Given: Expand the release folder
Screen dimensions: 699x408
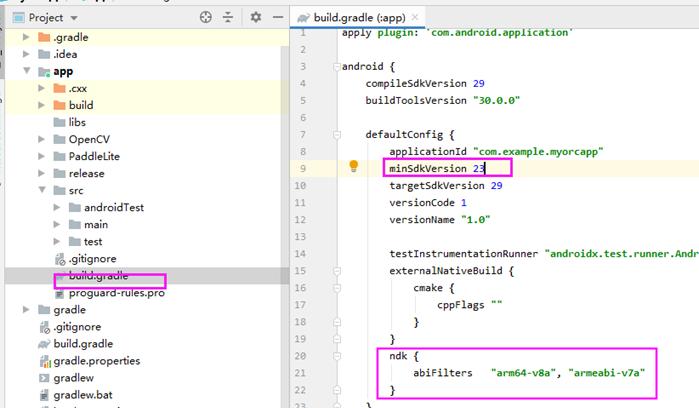Looking at the screenshot, I should 41,173.
